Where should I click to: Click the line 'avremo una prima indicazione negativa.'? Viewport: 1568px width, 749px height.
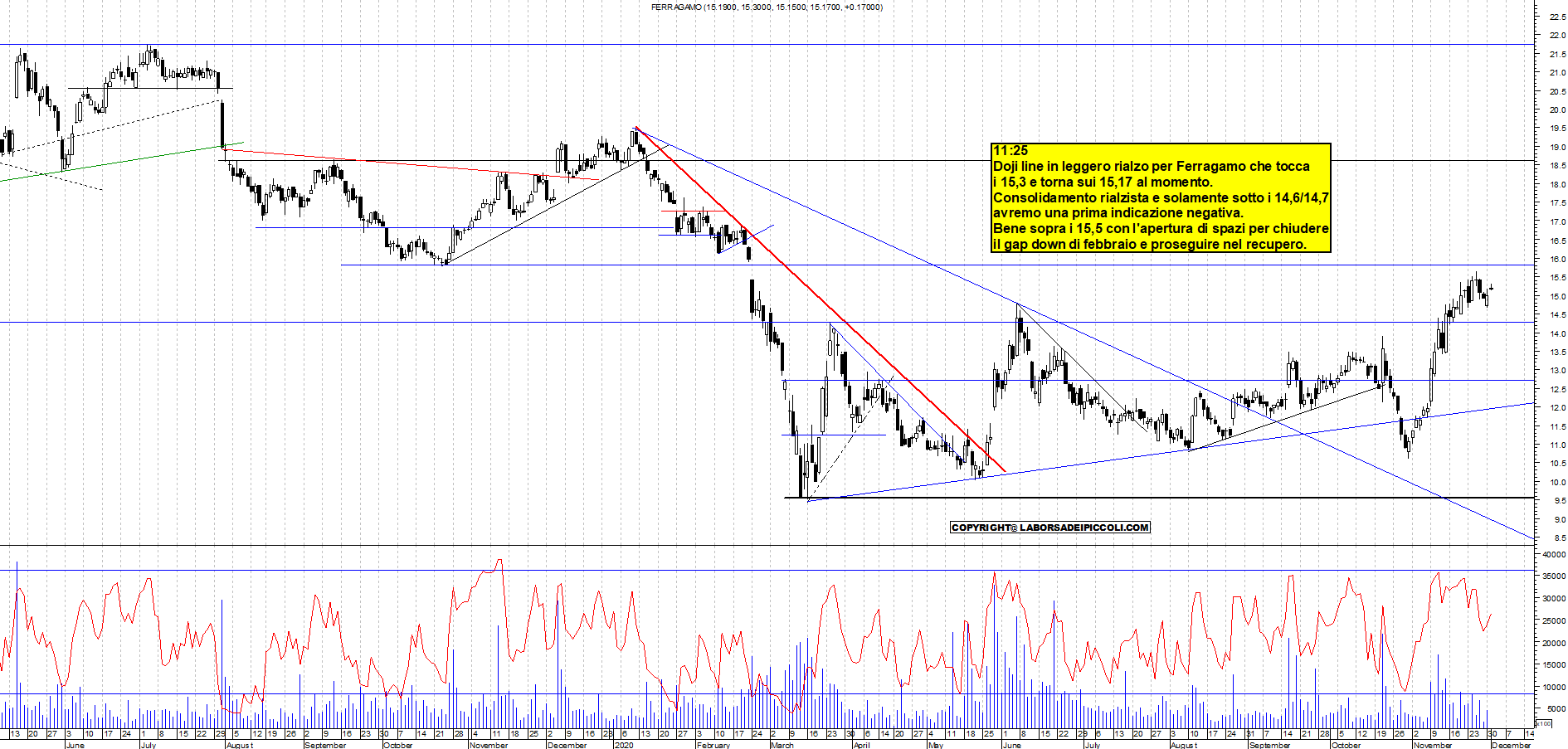click(x=1118, y=213)
